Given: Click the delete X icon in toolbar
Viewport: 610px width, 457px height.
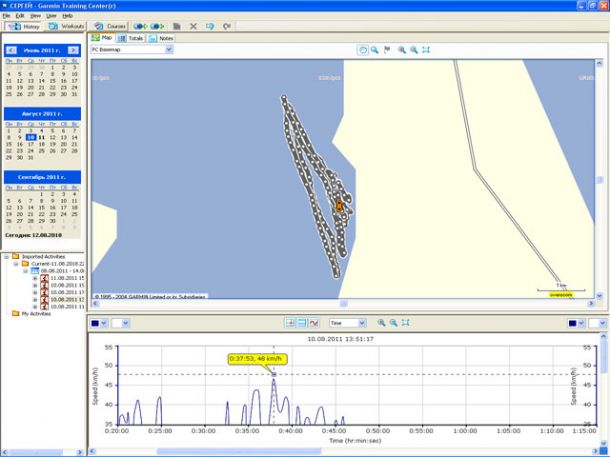Looking at the screenshot, I should tap(193, 26).
